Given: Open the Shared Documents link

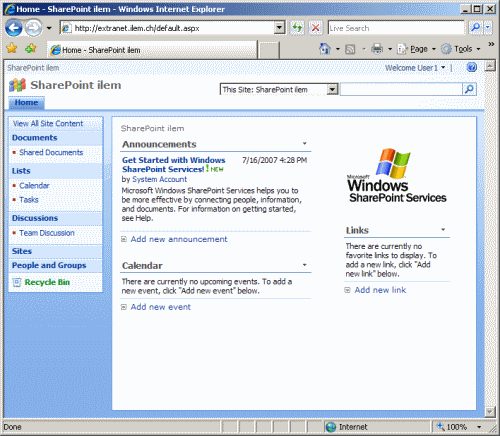Looking at the screenshot, I should (51, 152).
